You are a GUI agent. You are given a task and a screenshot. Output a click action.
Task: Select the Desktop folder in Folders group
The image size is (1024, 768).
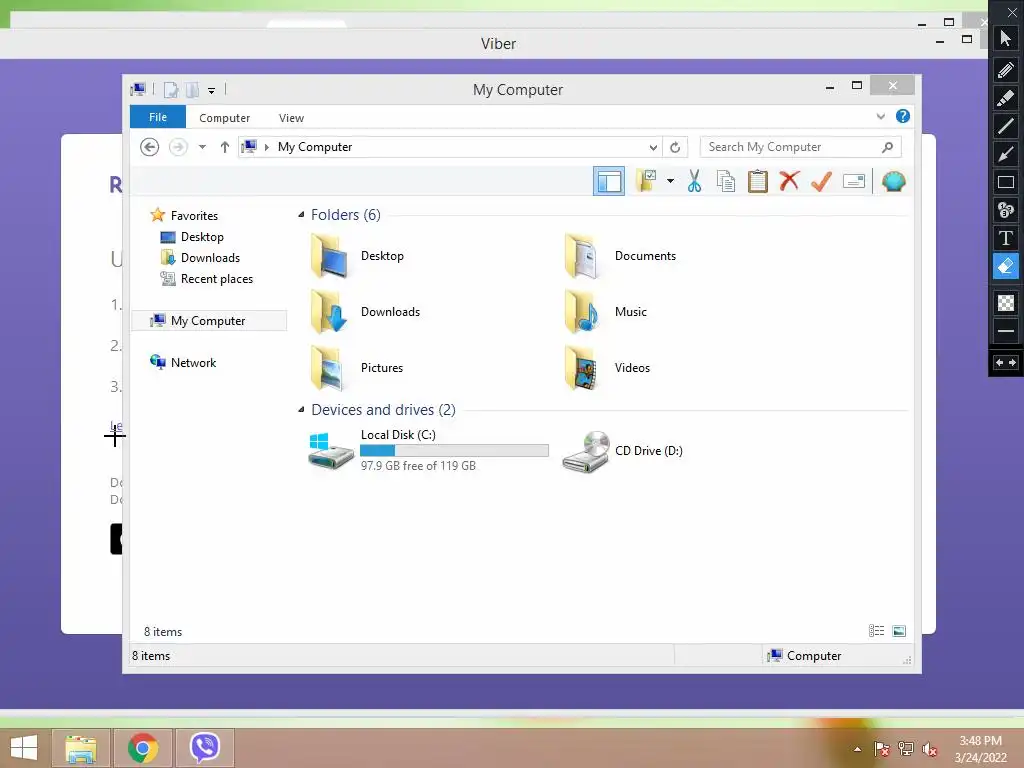click(357, 256)
